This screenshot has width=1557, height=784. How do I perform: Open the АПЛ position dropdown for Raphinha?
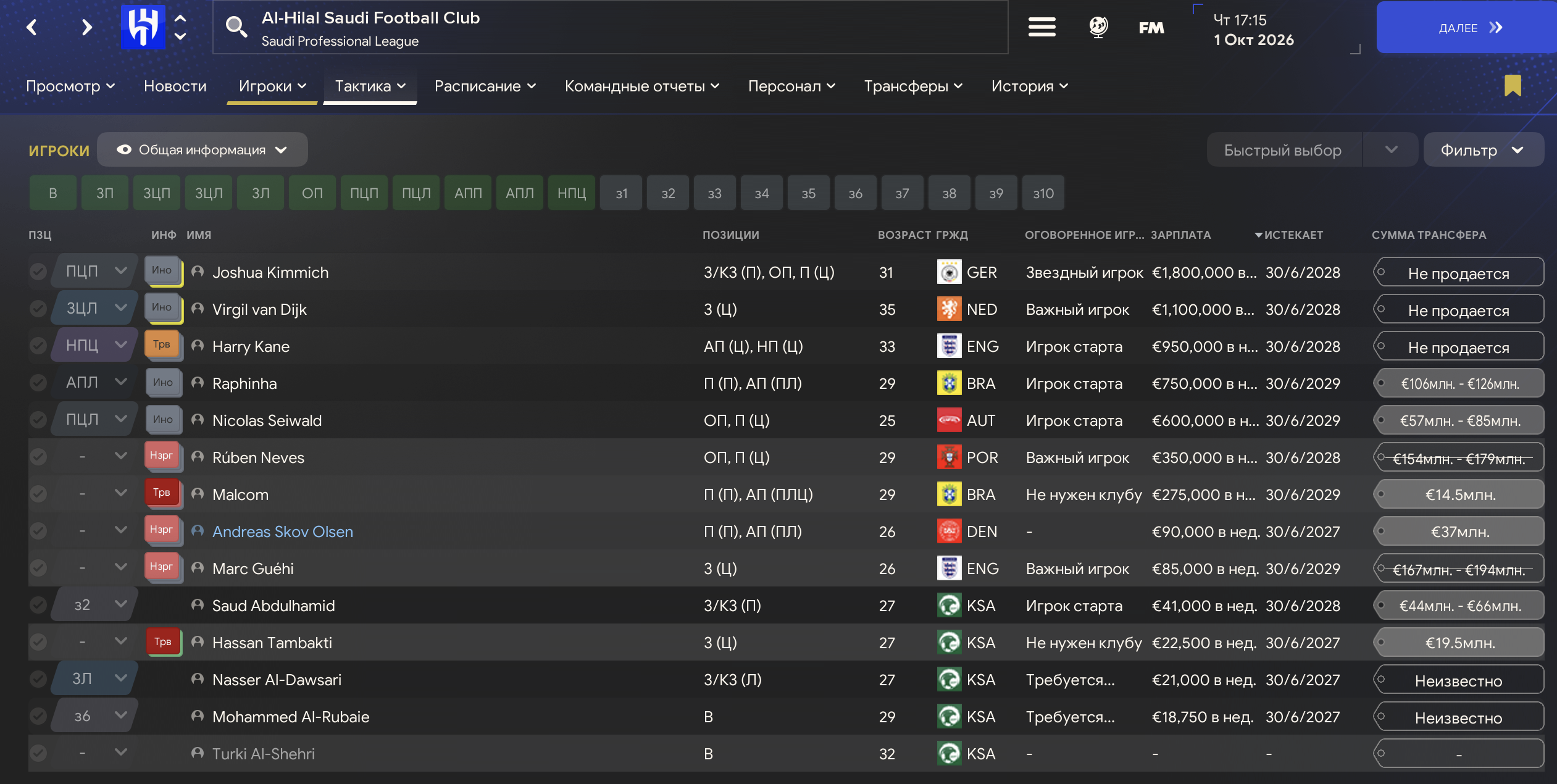click(x=95, y=382)
